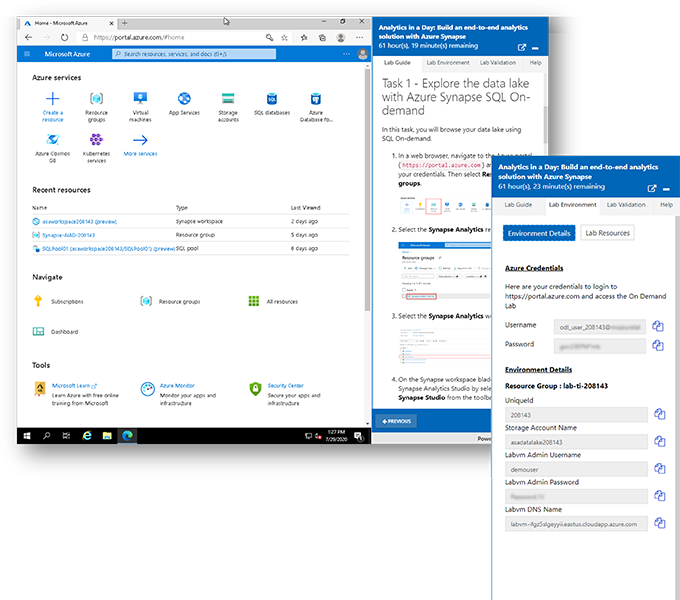Open Azure Database service icon

pos(316,99)
